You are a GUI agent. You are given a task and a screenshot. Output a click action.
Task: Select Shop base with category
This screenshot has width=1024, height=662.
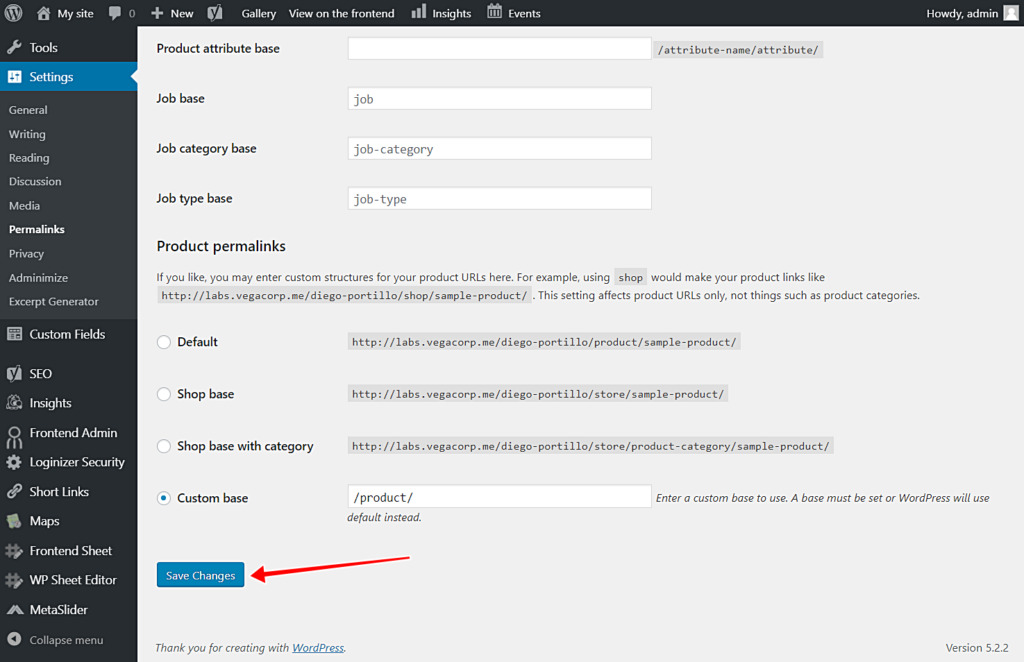[163, 446]
